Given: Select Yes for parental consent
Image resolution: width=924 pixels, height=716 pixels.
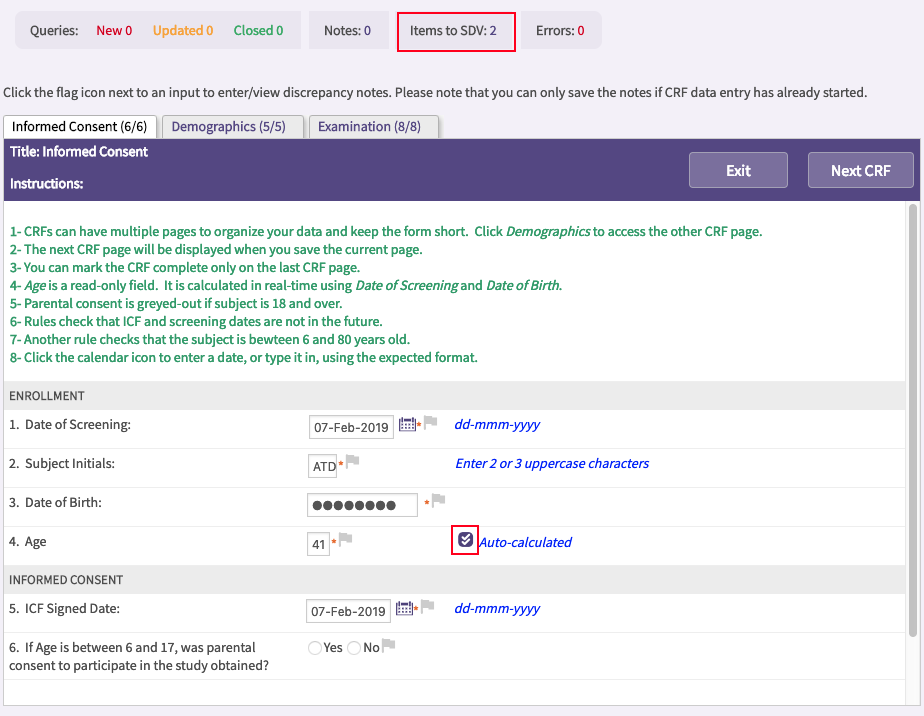Looking at the screenshot, I should pyautogui.click(x=315, y=648).
